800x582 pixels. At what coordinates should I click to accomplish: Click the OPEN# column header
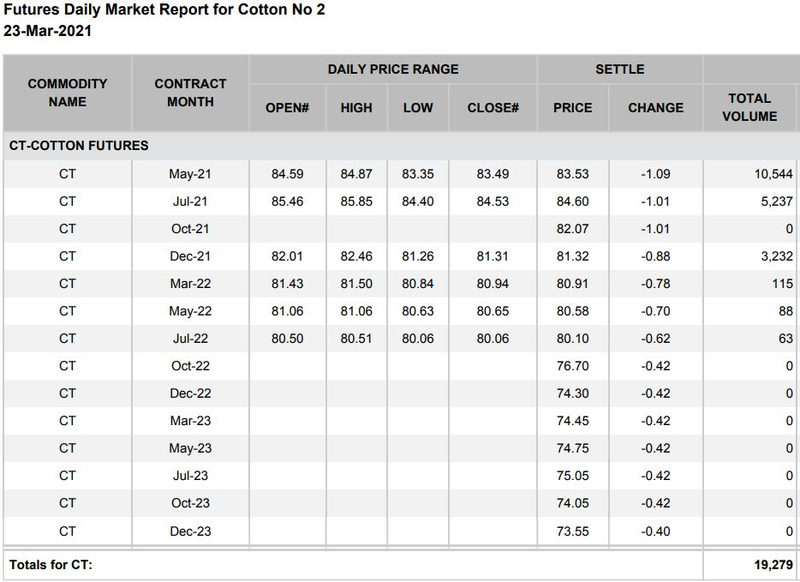click(x=290, y=108)
